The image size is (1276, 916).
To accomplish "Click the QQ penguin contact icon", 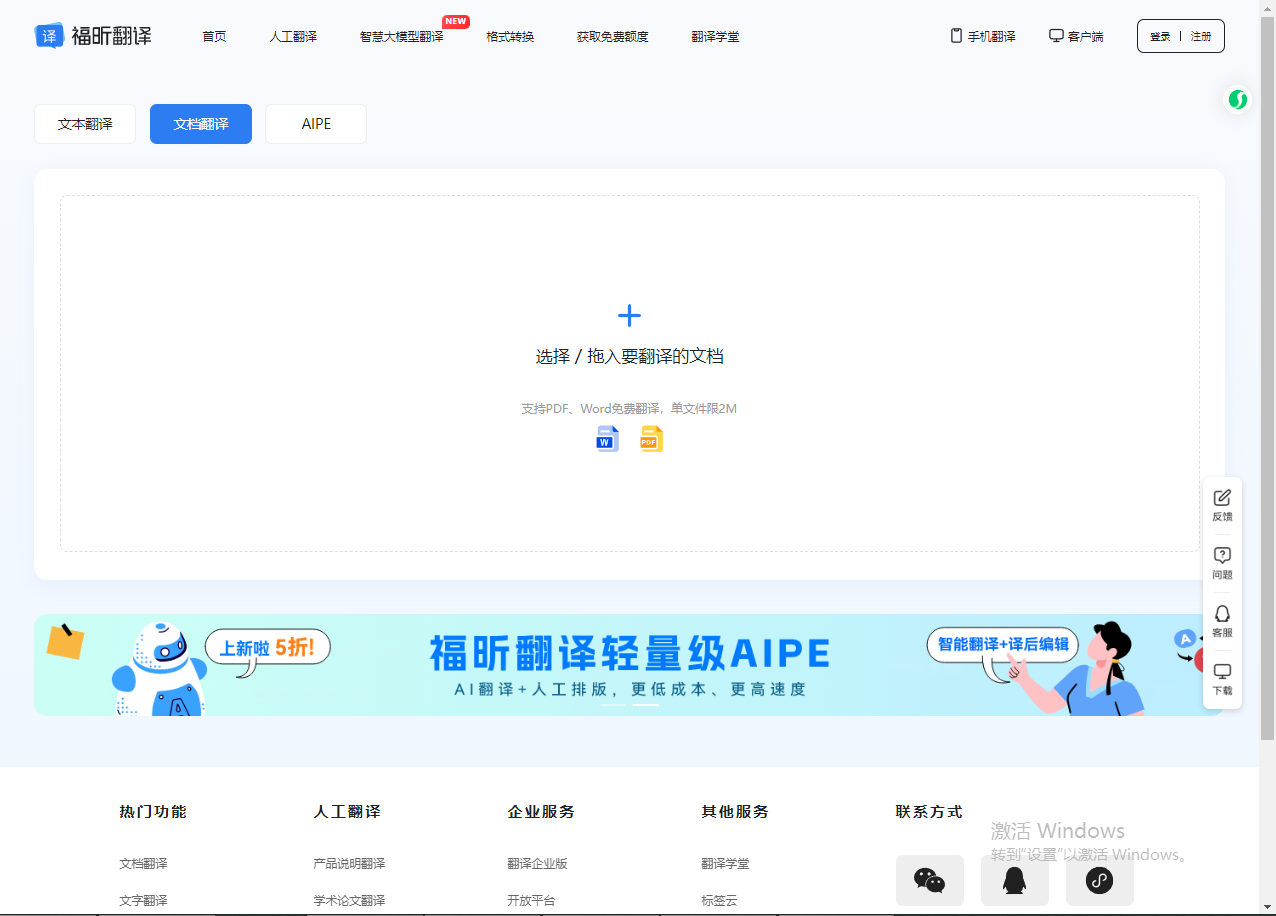I will tap(1015, 880).
